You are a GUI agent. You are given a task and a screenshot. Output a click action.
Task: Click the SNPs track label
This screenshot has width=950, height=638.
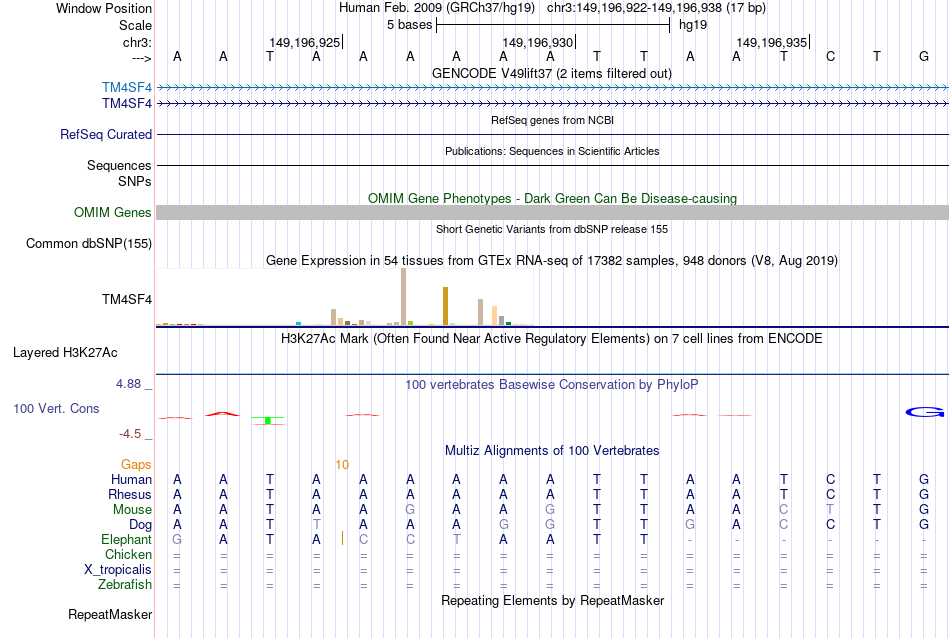pos(135,181)
